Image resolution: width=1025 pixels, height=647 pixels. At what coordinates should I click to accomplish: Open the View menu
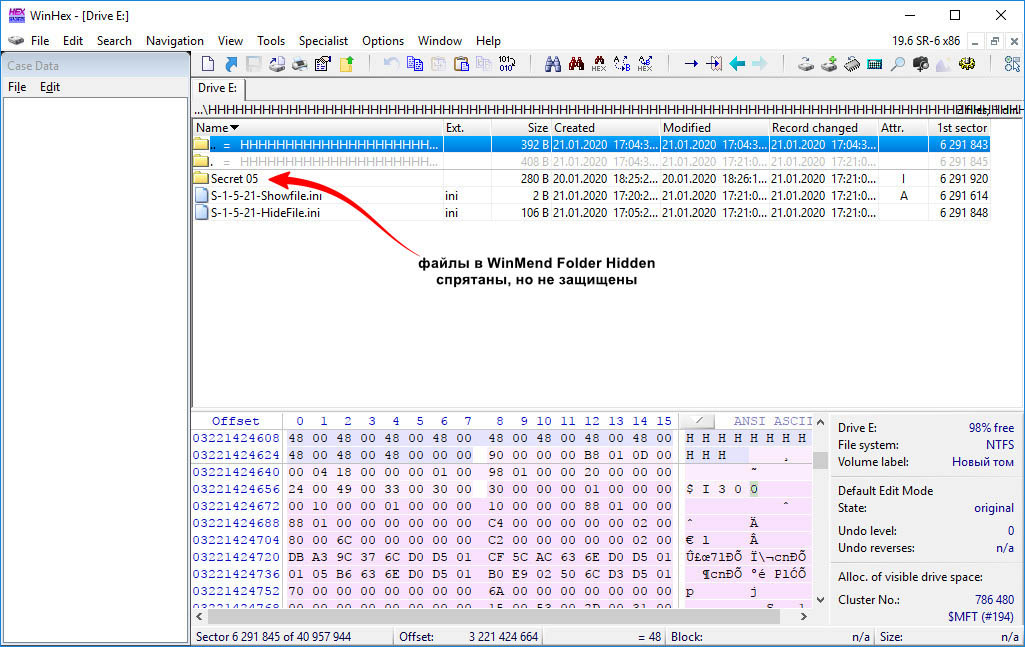tap(230, 41)
